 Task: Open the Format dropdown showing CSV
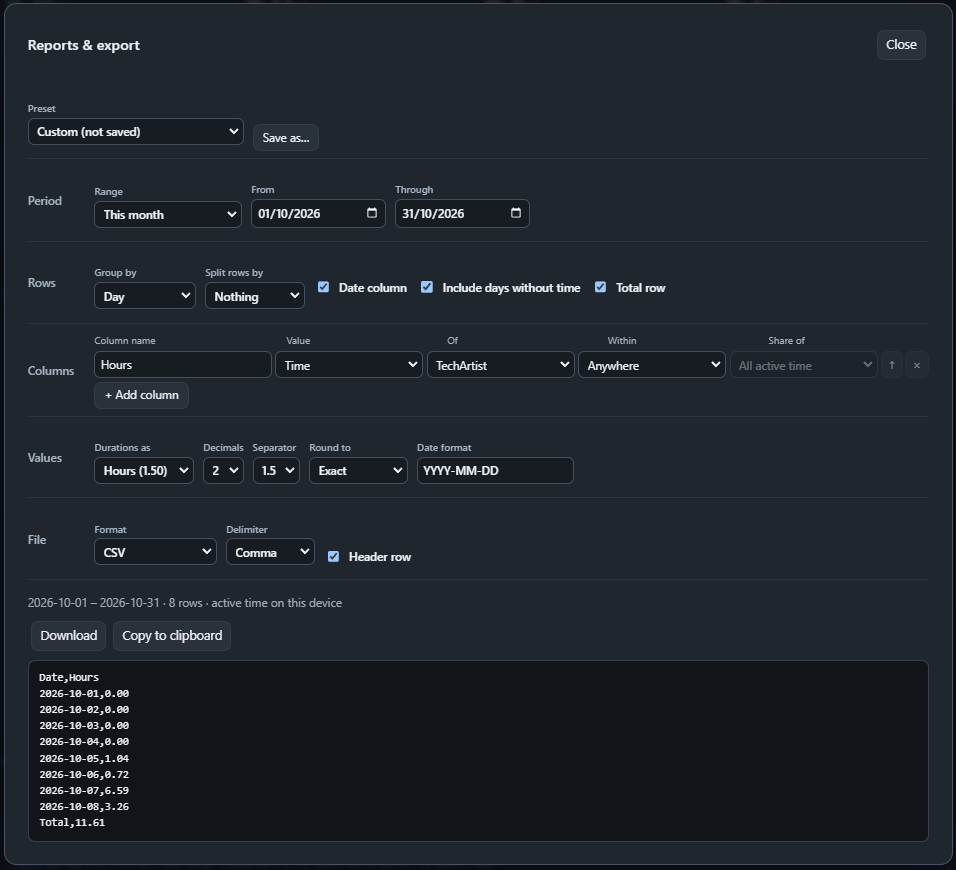[155, 552]
